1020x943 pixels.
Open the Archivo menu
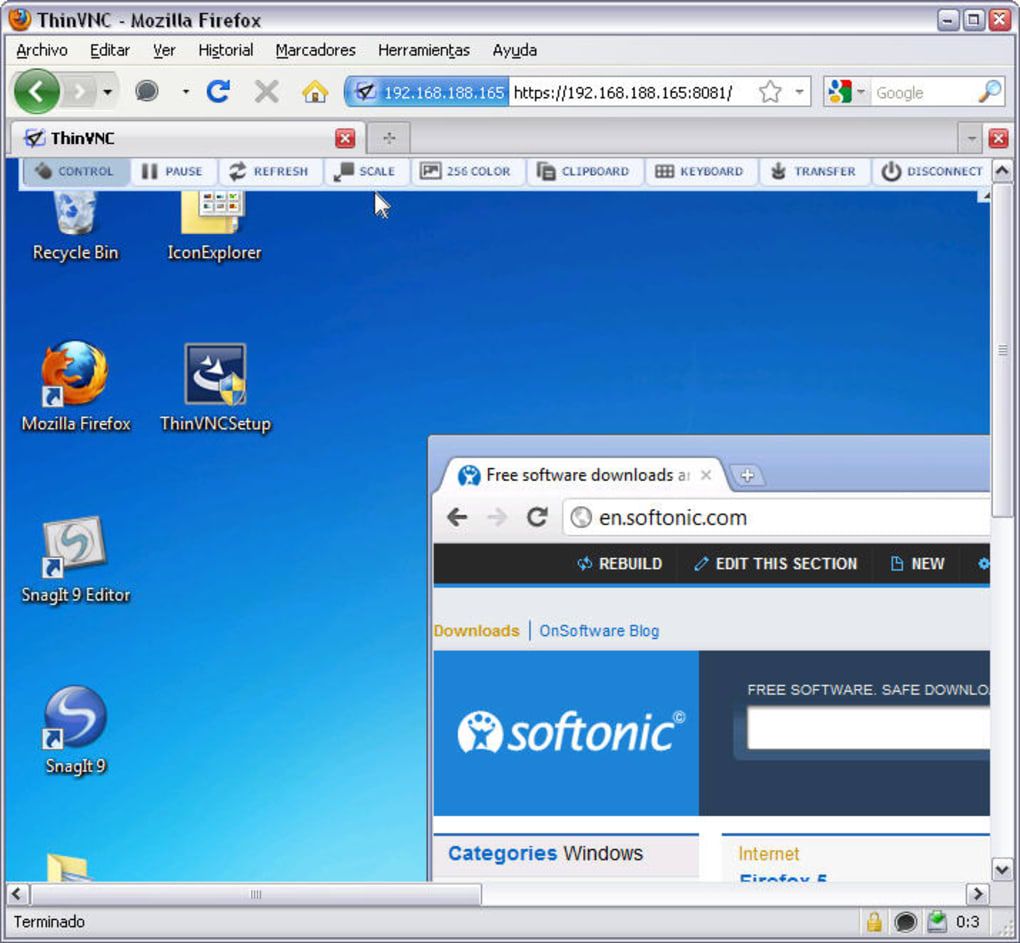(x=42, y=50)
